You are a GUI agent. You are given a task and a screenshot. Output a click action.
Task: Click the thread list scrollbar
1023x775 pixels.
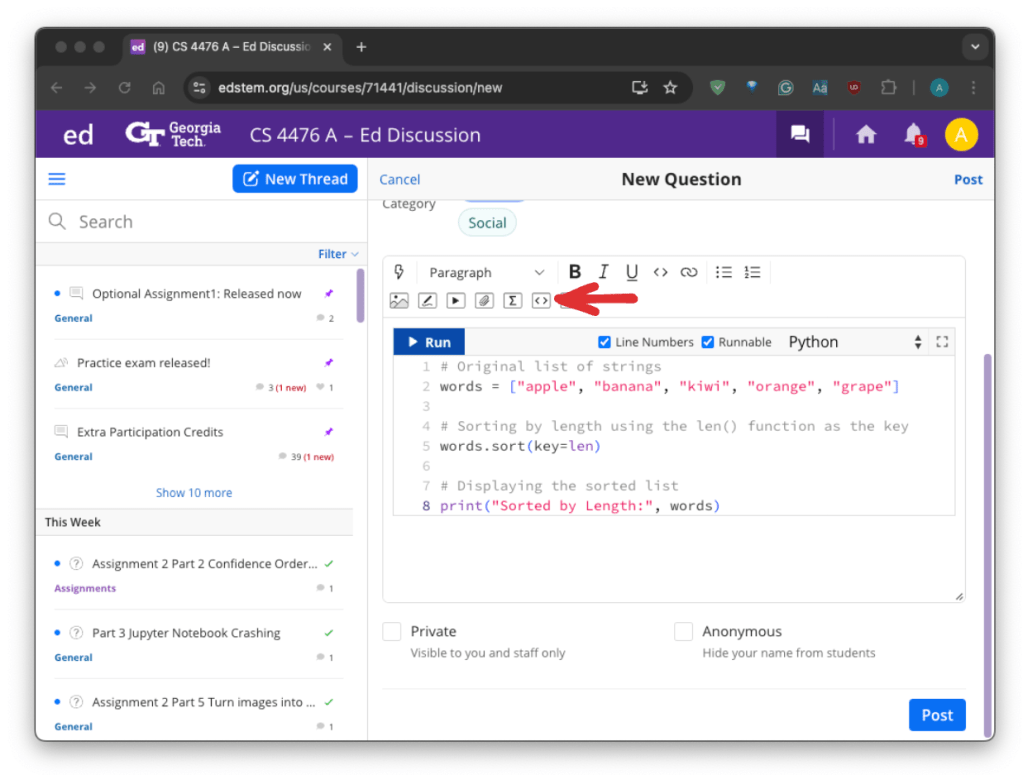click(360, 296)
